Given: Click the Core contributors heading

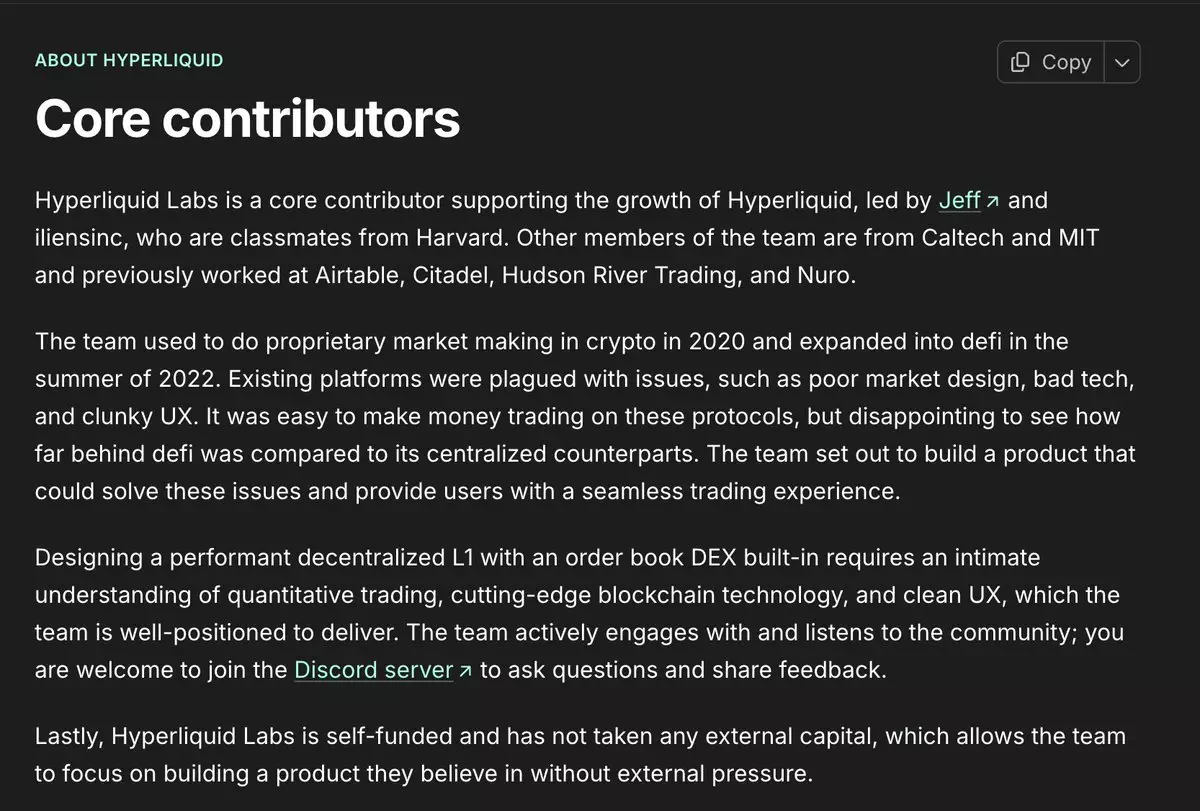Looking at the screenshot, I should pyautogui.click(x=247, y=118).
